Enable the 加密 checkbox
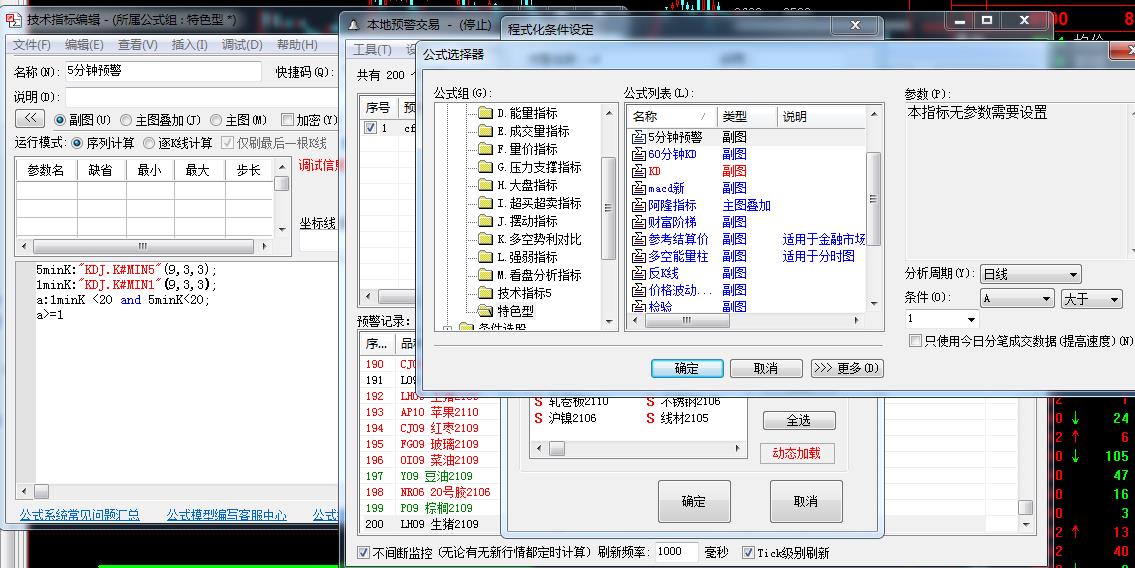 (x=287, y=120)
